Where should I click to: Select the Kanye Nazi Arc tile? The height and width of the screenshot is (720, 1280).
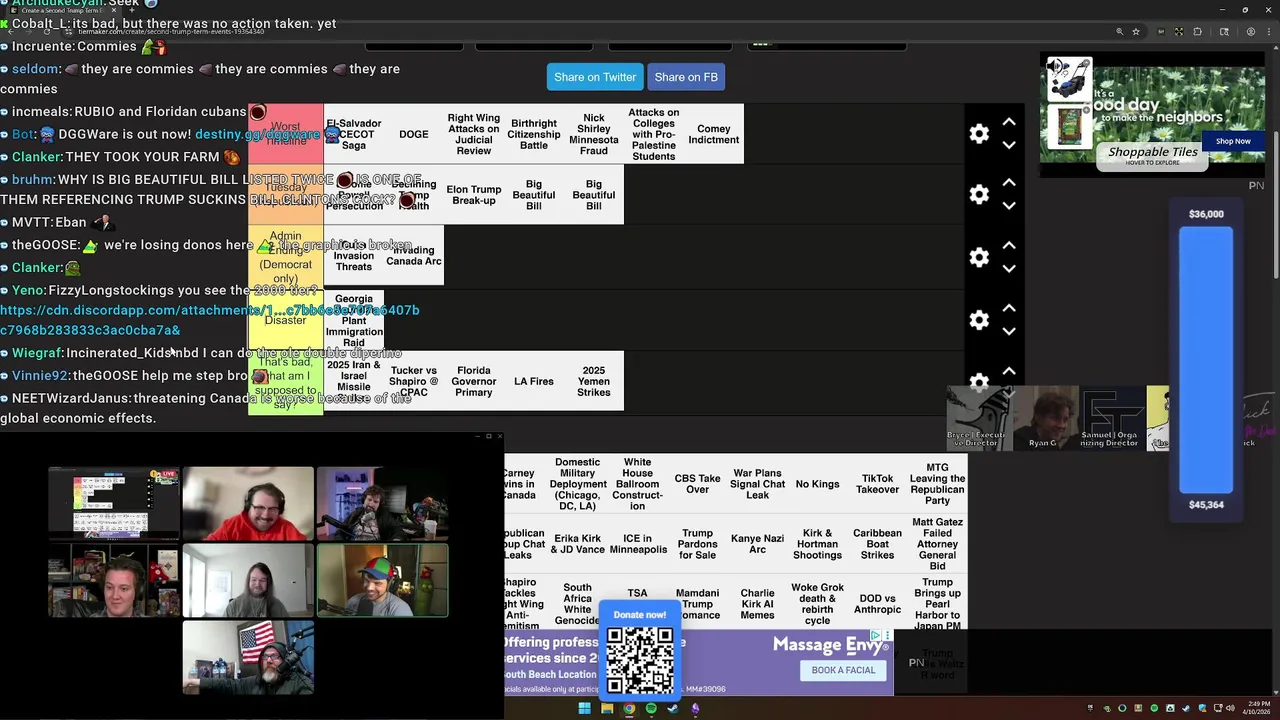[757, 544]
